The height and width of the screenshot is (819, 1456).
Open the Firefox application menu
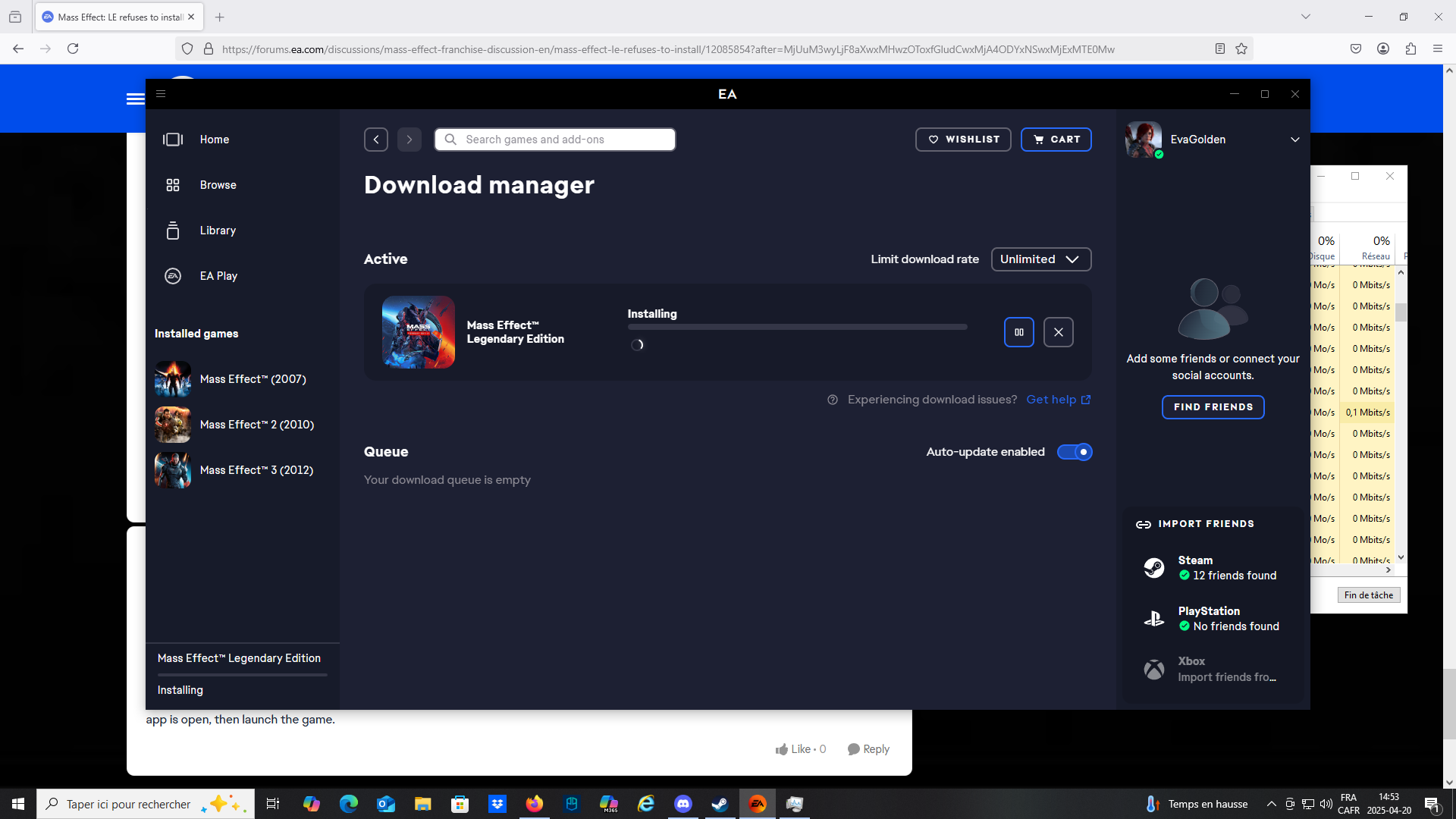coord(1438,49)
